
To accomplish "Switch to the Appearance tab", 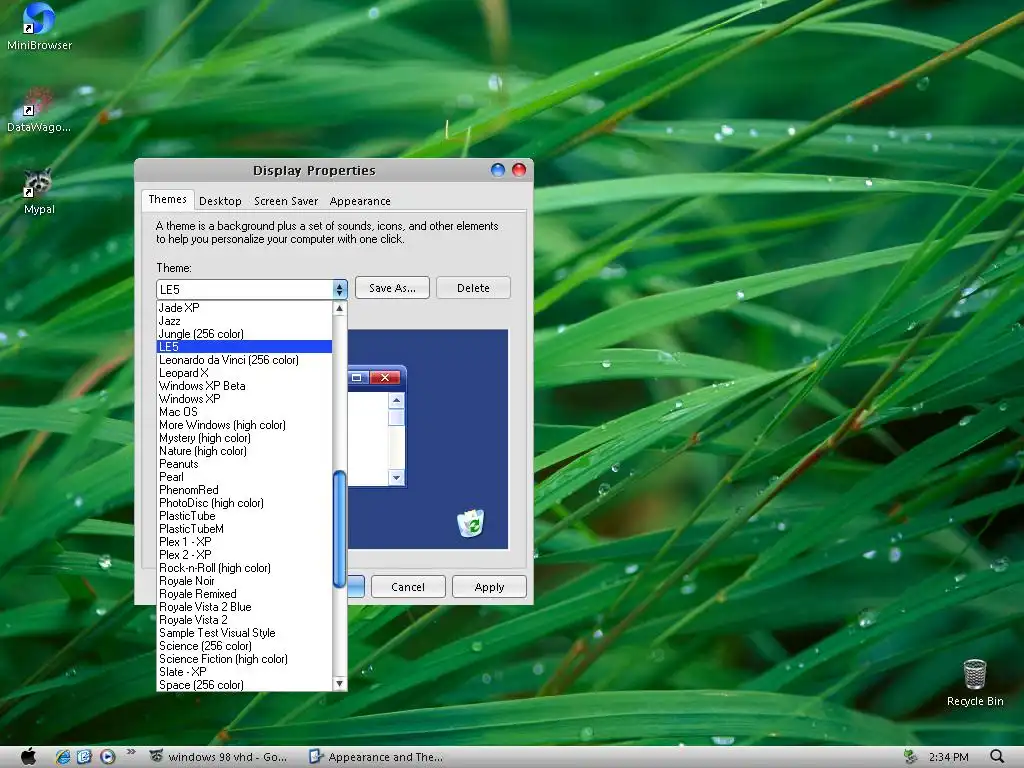I will coord(360,201).
